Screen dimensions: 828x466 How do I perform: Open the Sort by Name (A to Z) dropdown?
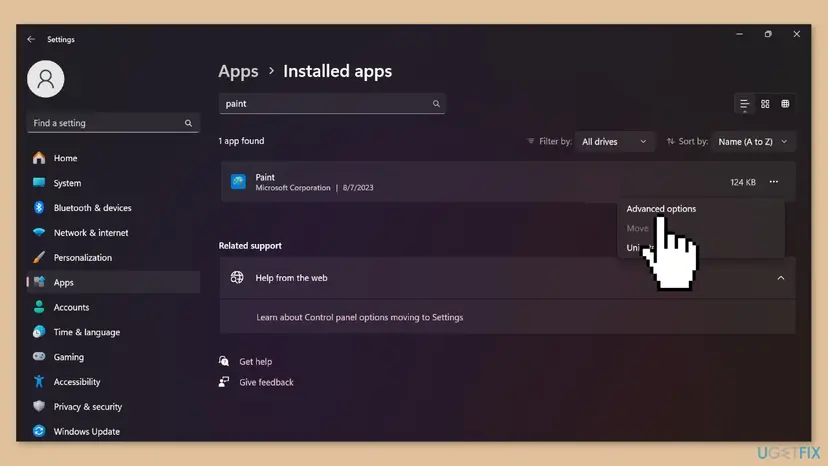(x=753, y=142)
